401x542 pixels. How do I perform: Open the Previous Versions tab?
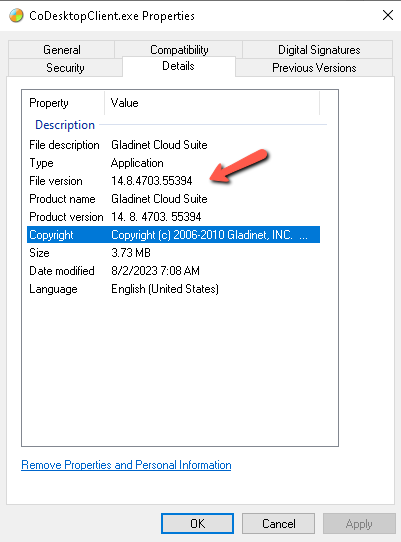coord(314,68)
